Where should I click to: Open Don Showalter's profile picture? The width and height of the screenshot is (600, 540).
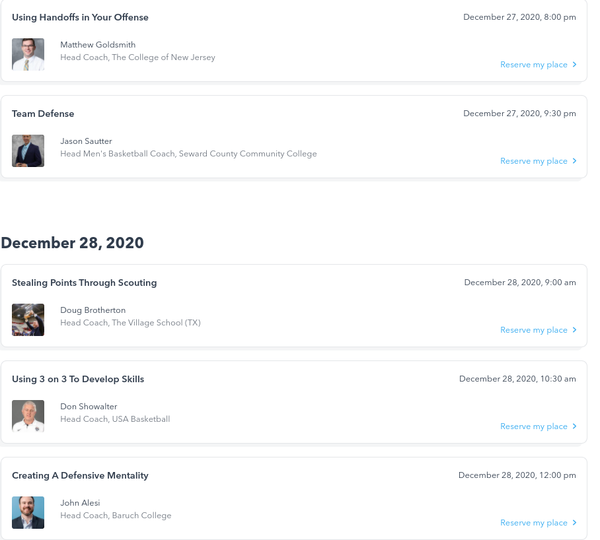(x=28, y=415)
